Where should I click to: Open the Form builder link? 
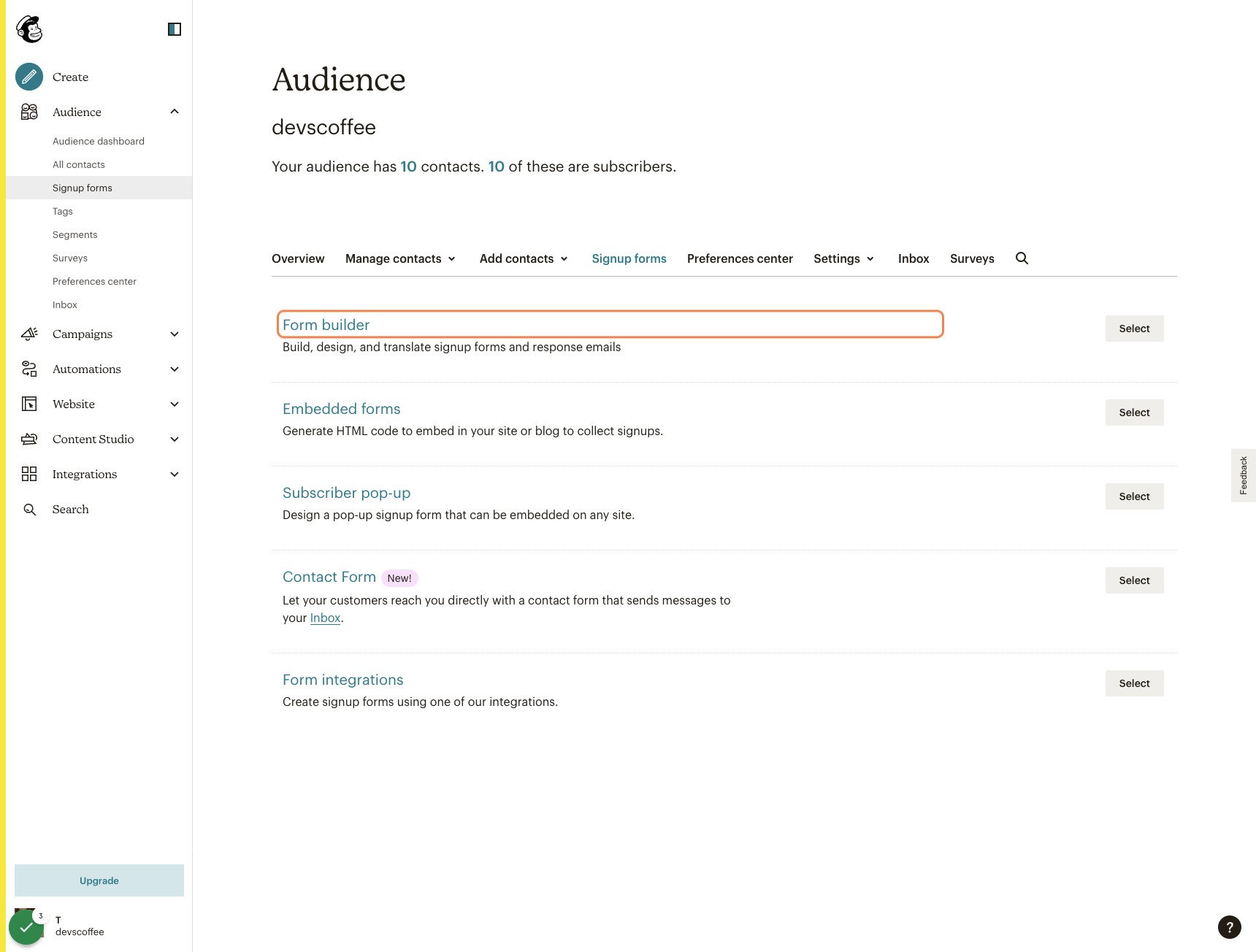pos(326,325)
